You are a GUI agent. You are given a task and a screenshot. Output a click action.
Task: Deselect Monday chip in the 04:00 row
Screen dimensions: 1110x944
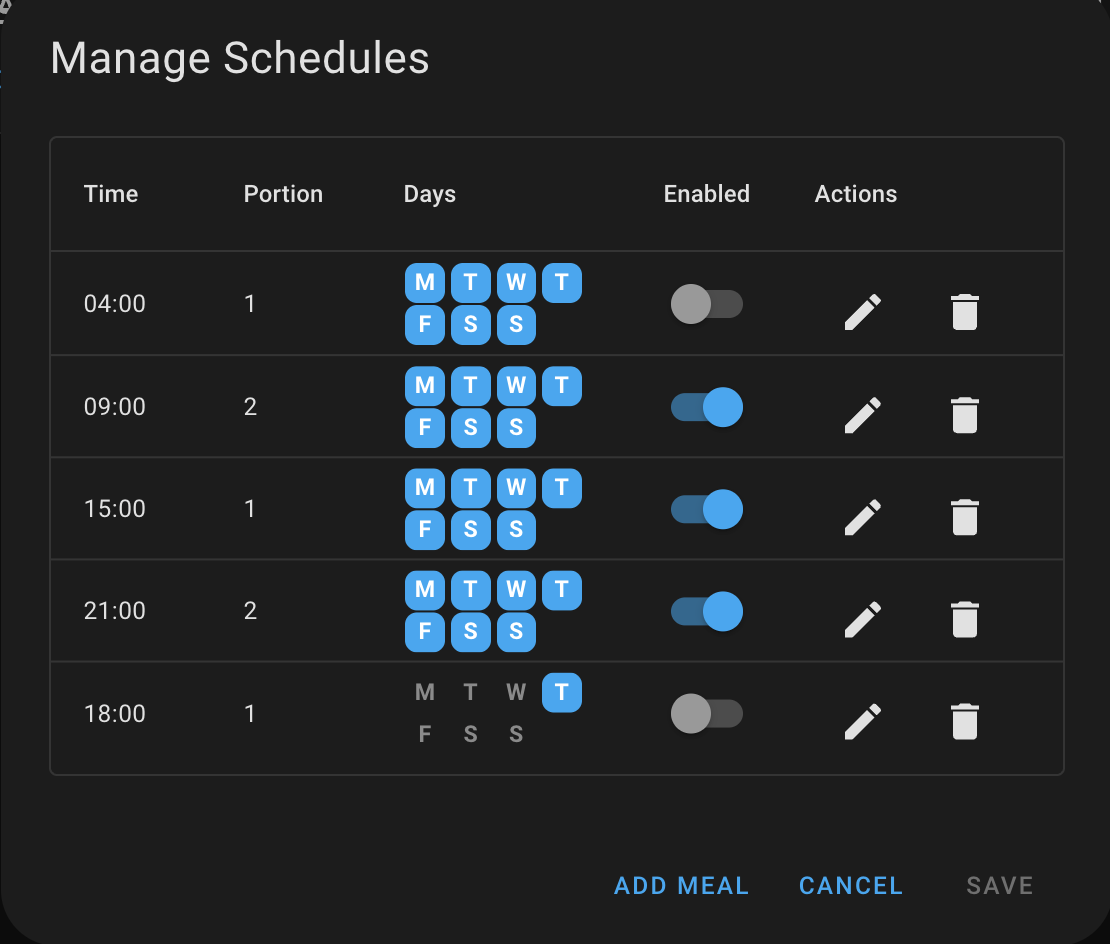point(425,283)
